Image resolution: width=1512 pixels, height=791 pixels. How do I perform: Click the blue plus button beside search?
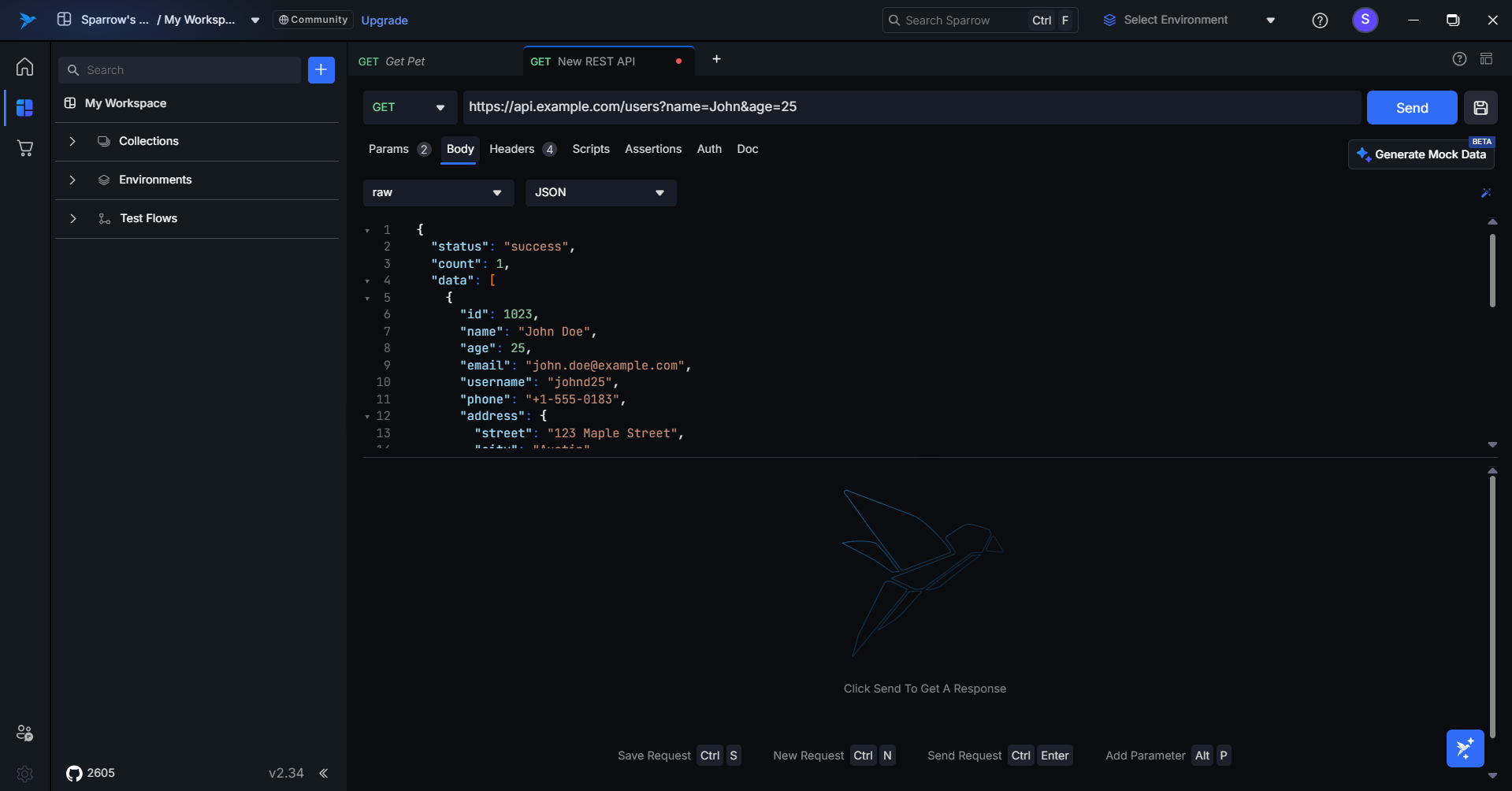(321, 70)
